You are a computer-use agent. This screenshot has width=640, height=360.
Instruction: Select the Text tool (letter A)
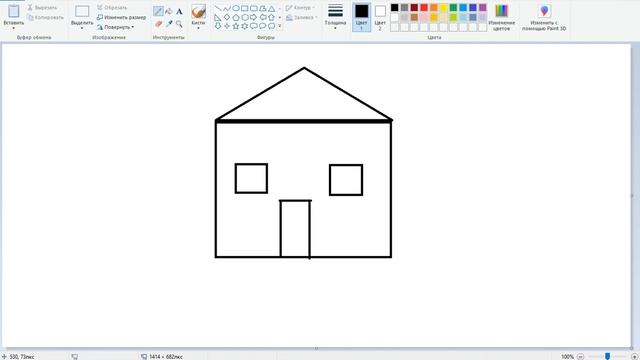click(x=179, y=11)
